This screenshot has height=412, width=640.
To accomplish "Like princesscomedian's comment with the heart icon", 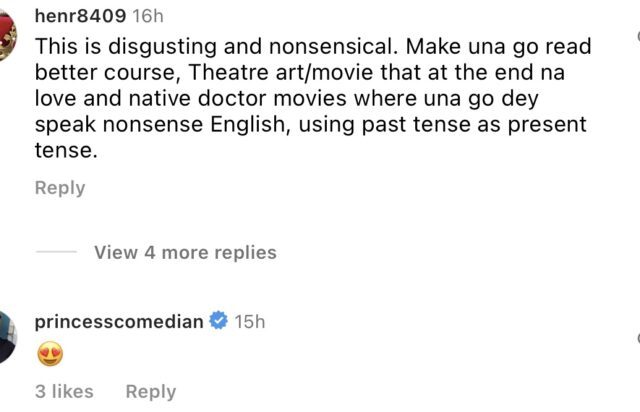I will (x=636, y=338).
